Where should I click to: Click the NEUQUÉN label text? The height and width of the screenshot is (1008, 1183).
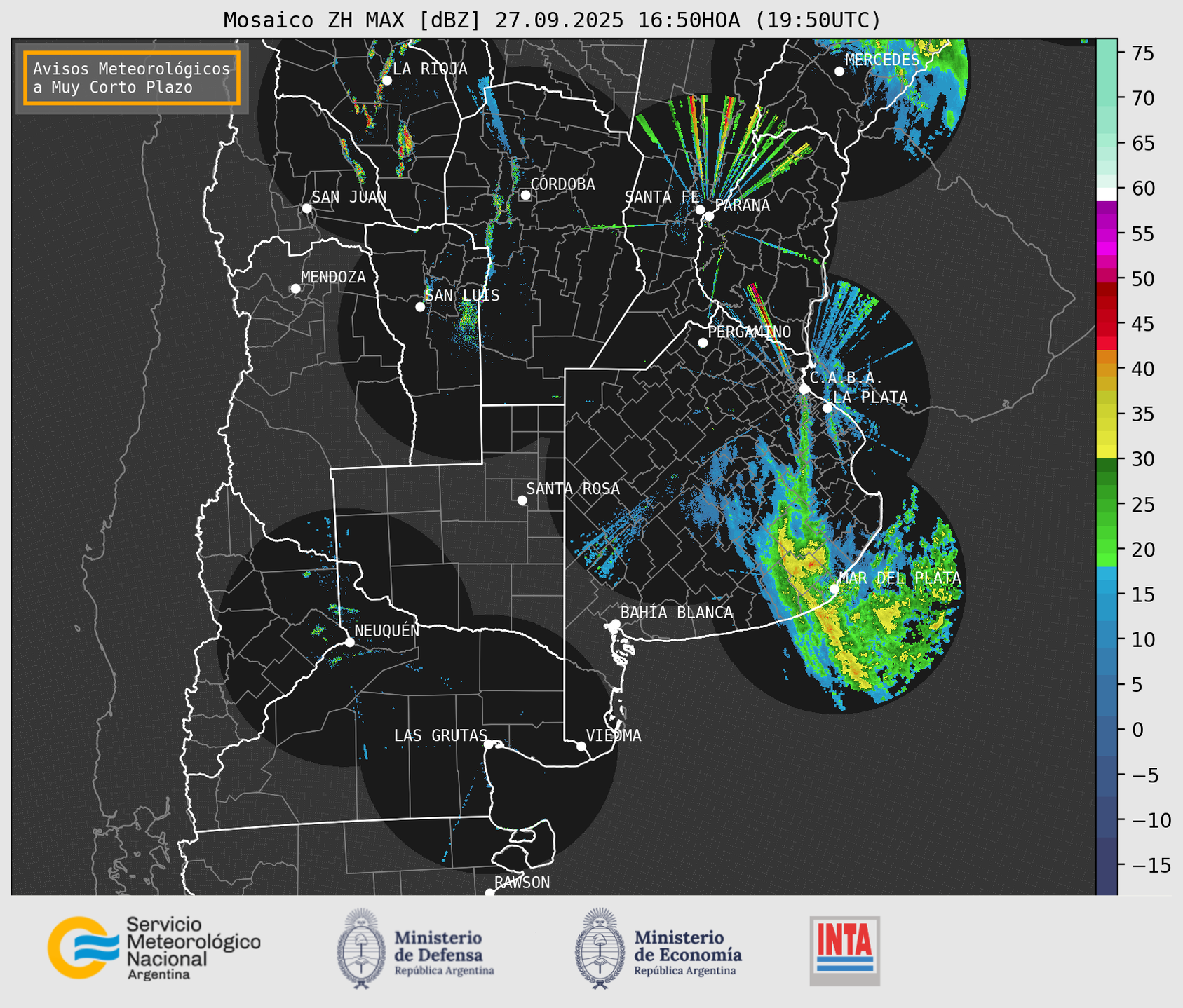point(386,630)
